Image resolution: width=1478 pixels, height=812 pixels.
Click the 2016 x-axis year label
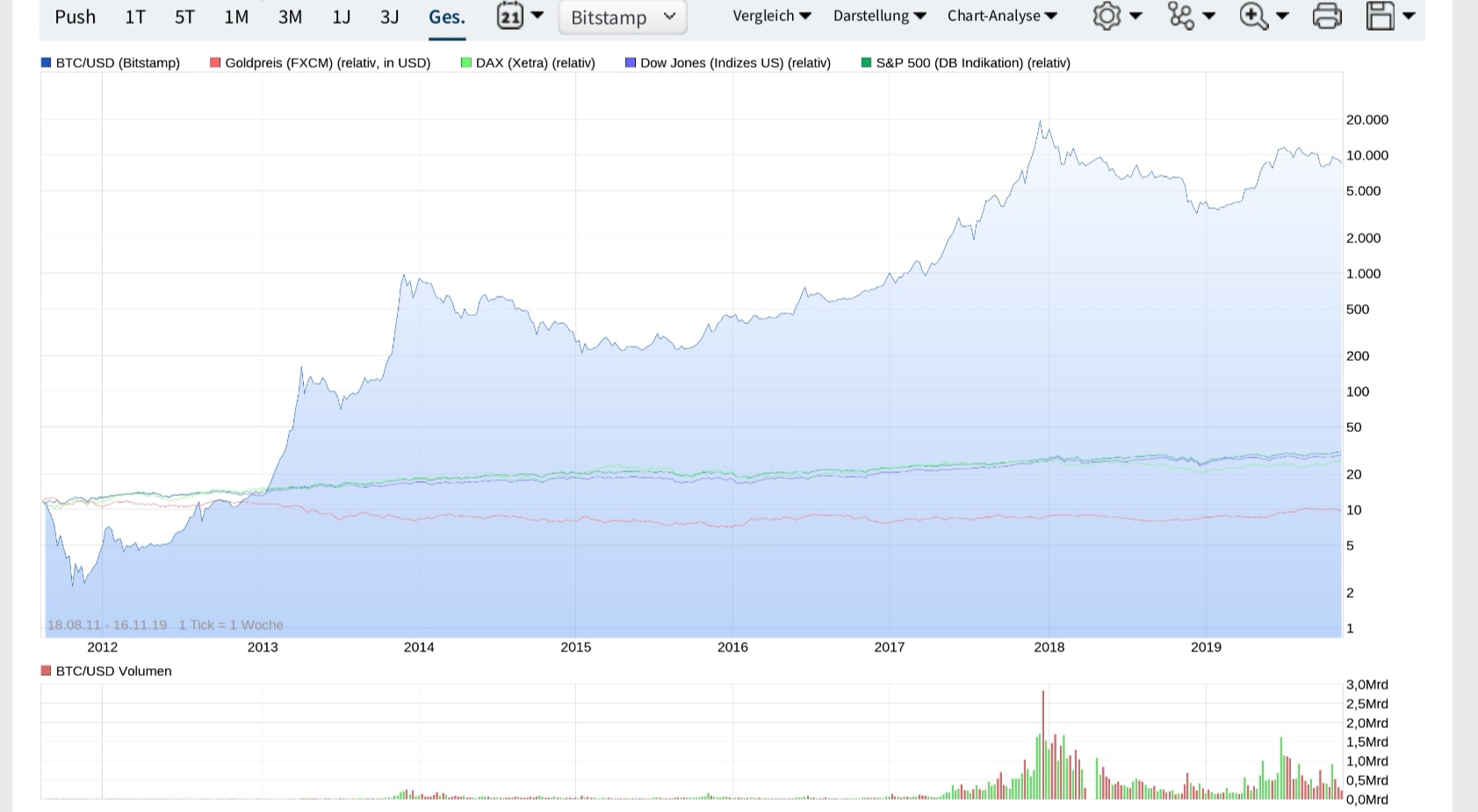pyautogui.click(x=732, y=647)
